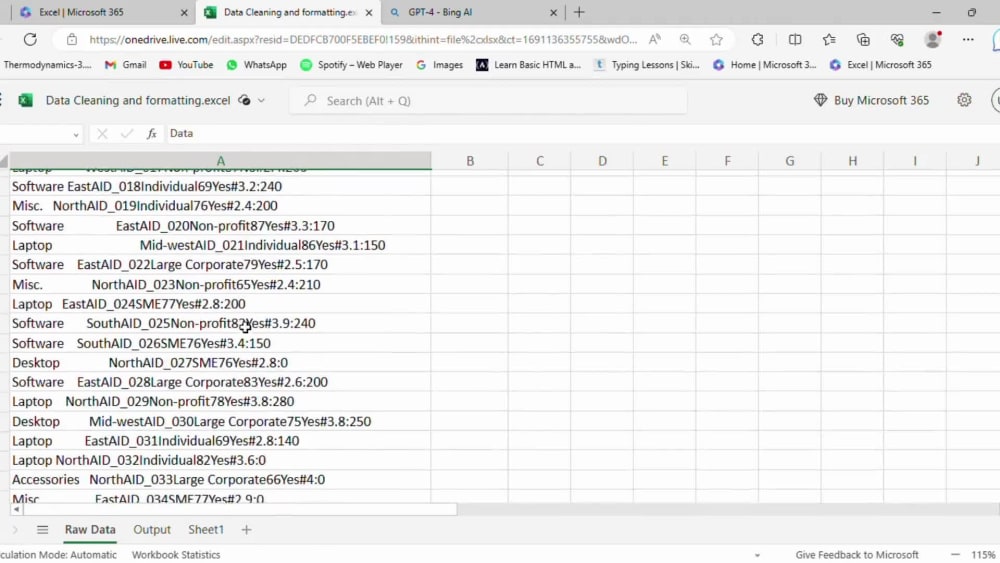Toggle the split screen icon
This screenshot has width=1000, height=563.
point(795,40)
